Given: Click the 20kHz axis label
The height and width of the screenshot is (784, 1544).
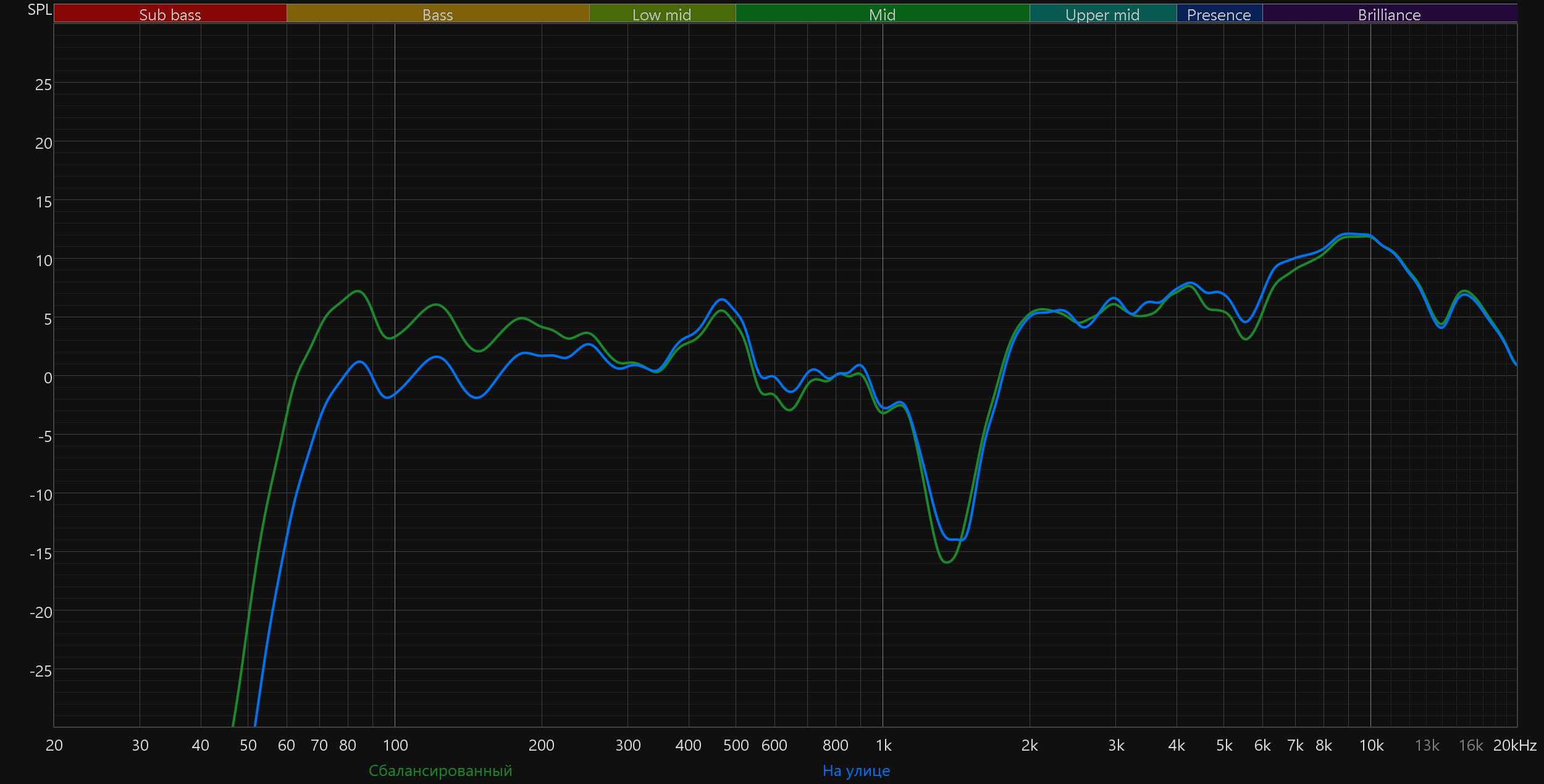Looking at the screenshot, I should 1514,745.
